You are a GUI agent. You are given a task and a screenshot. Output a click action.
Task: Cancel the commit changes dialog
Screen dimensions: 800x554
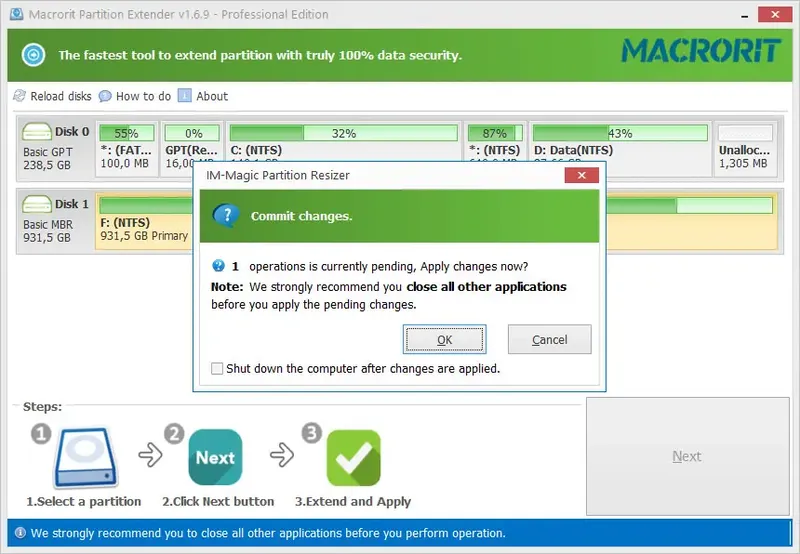[549, 339]
